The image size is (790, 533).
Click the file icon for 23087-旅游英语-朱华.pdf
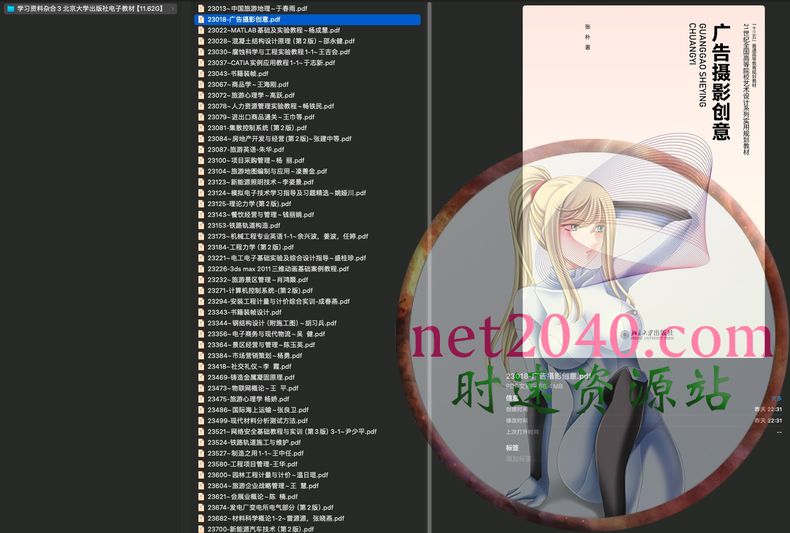click(199, 149)
